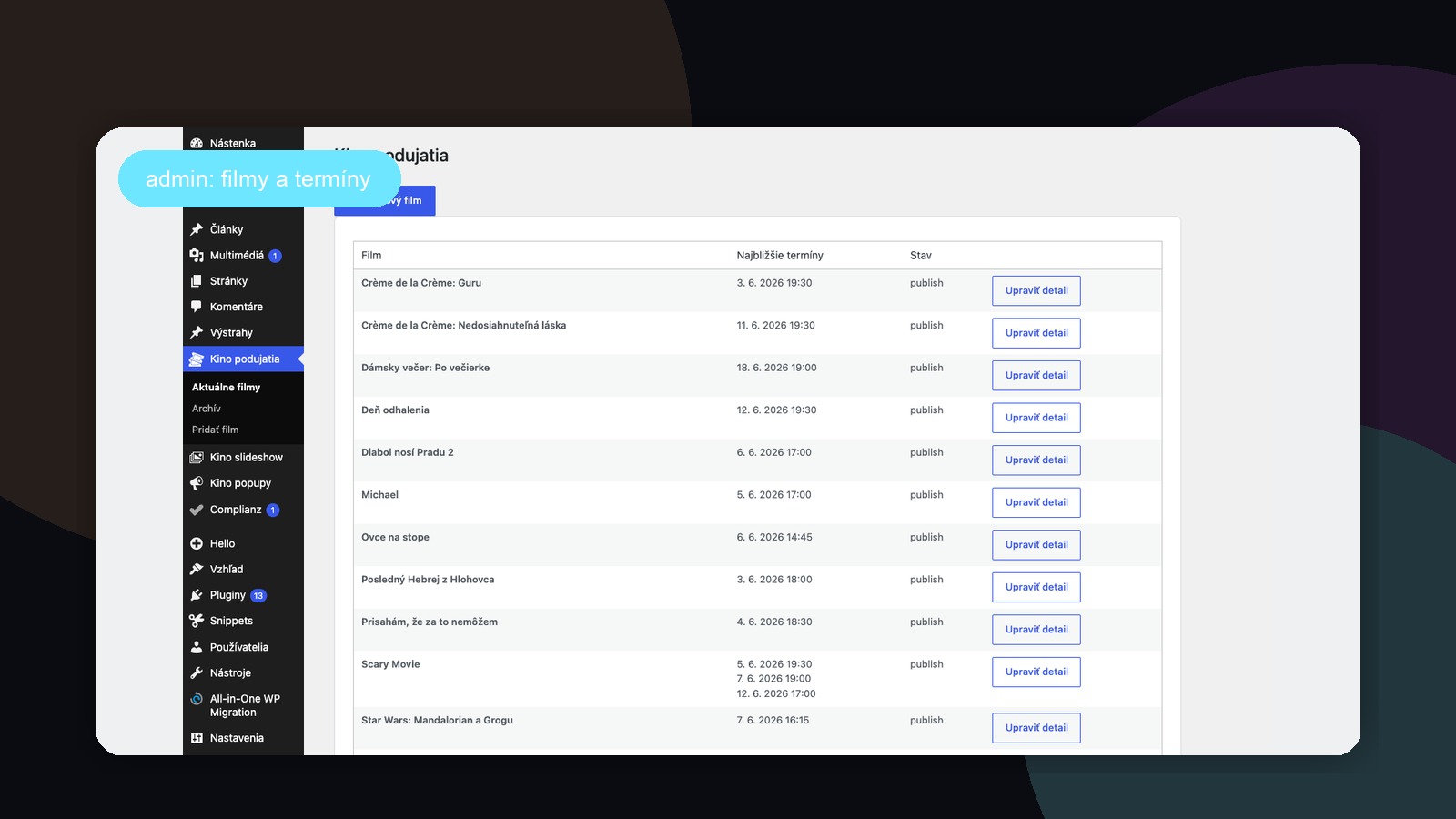Click the Multimédiá notification badge
This screenshot has height=819, width=1456.
tap(275, 256)
